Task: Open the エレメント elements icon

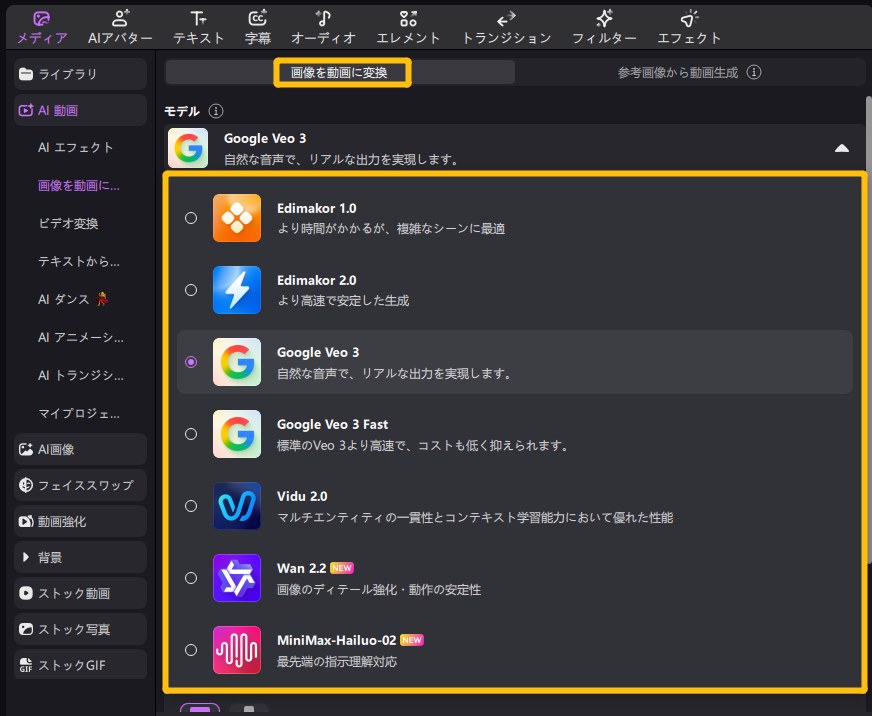Action: click(408, 18)
